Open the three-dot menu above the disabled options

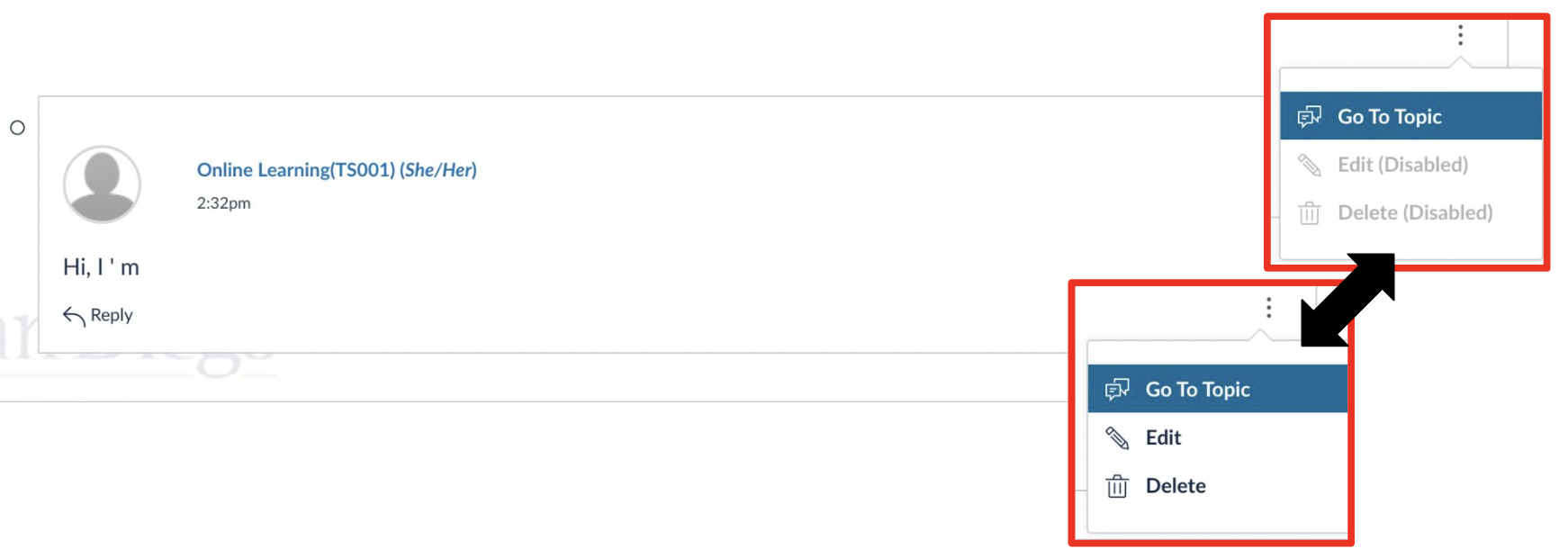1460,35
